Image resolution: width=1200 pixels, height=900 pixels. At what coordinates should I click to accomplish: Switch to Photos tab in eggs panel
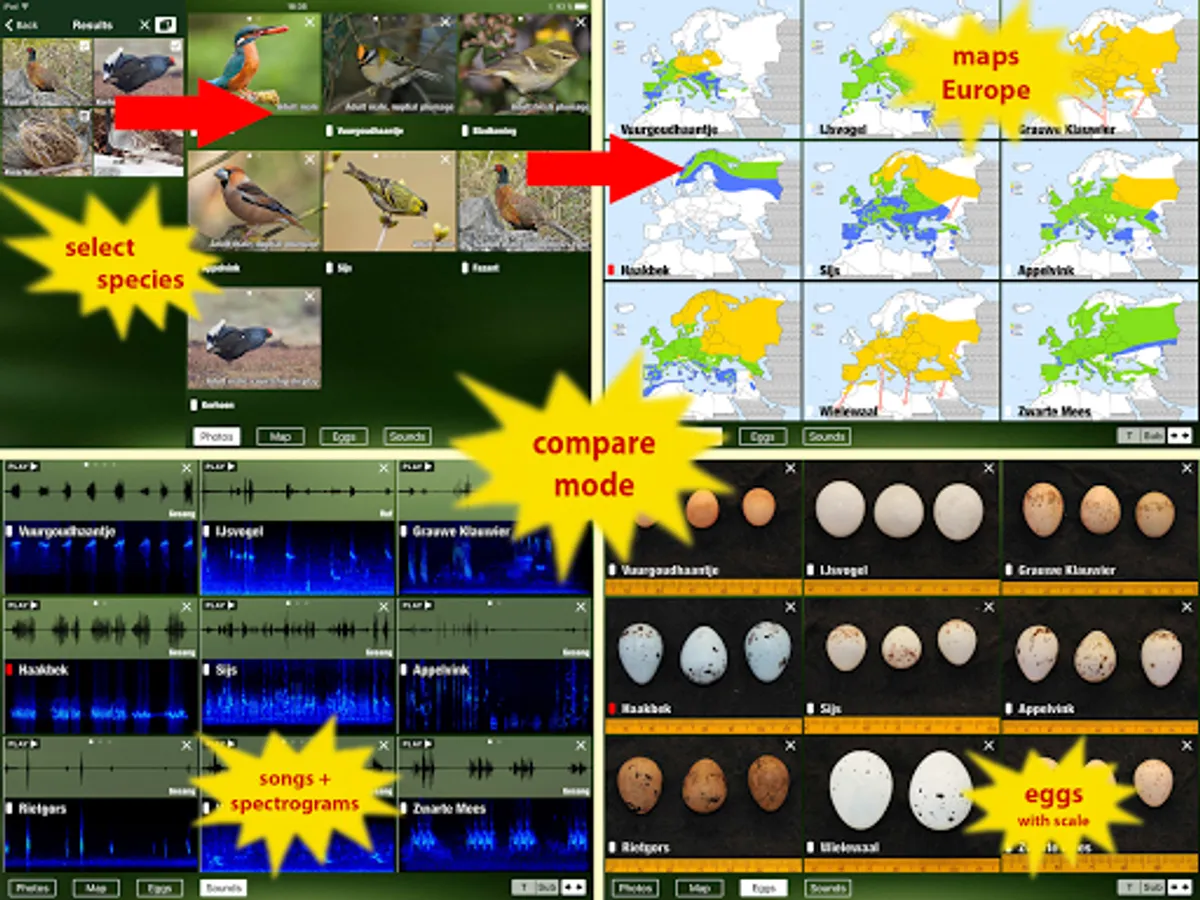click(636, 887)
